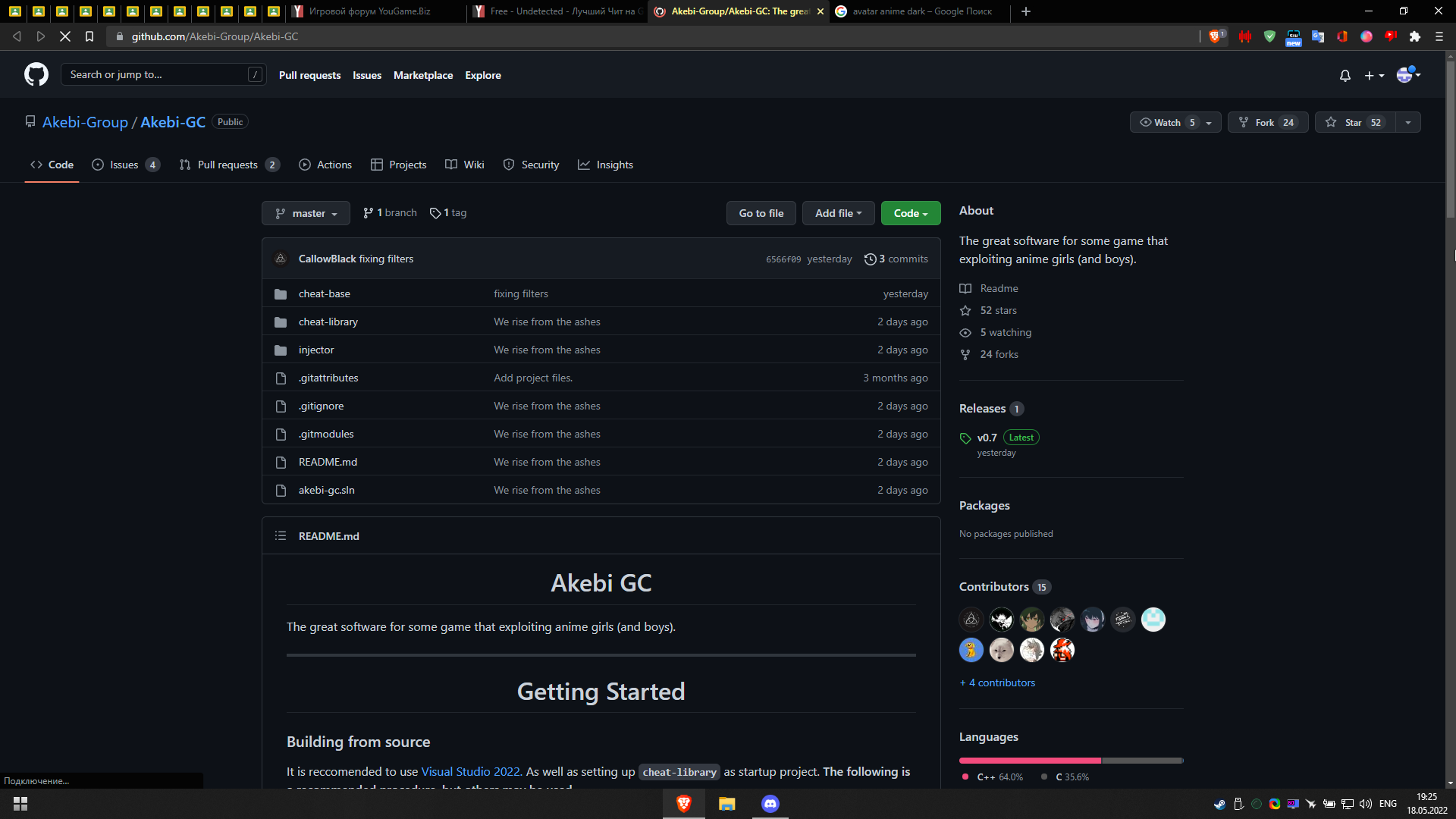
Task: Open the browser hamburger menu
Action: click(x=1439, y=36)
